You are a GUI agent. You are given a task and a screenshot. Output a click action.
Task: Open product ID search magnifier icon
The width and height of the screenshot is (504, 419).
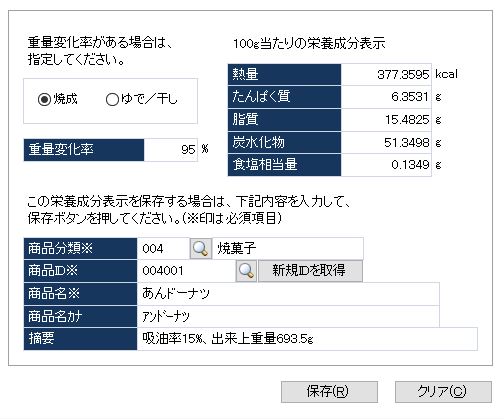point(246,271)
